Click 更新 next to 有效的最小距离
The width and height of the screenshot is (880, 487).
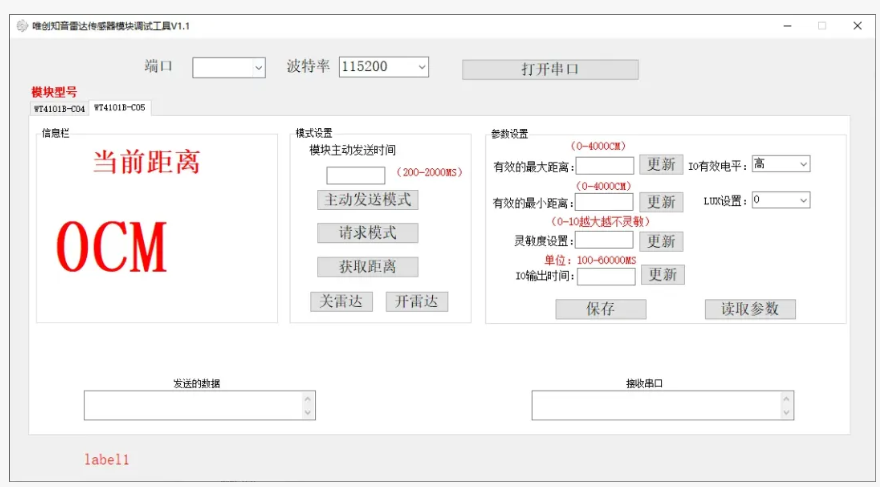click(x=661, y=202)
